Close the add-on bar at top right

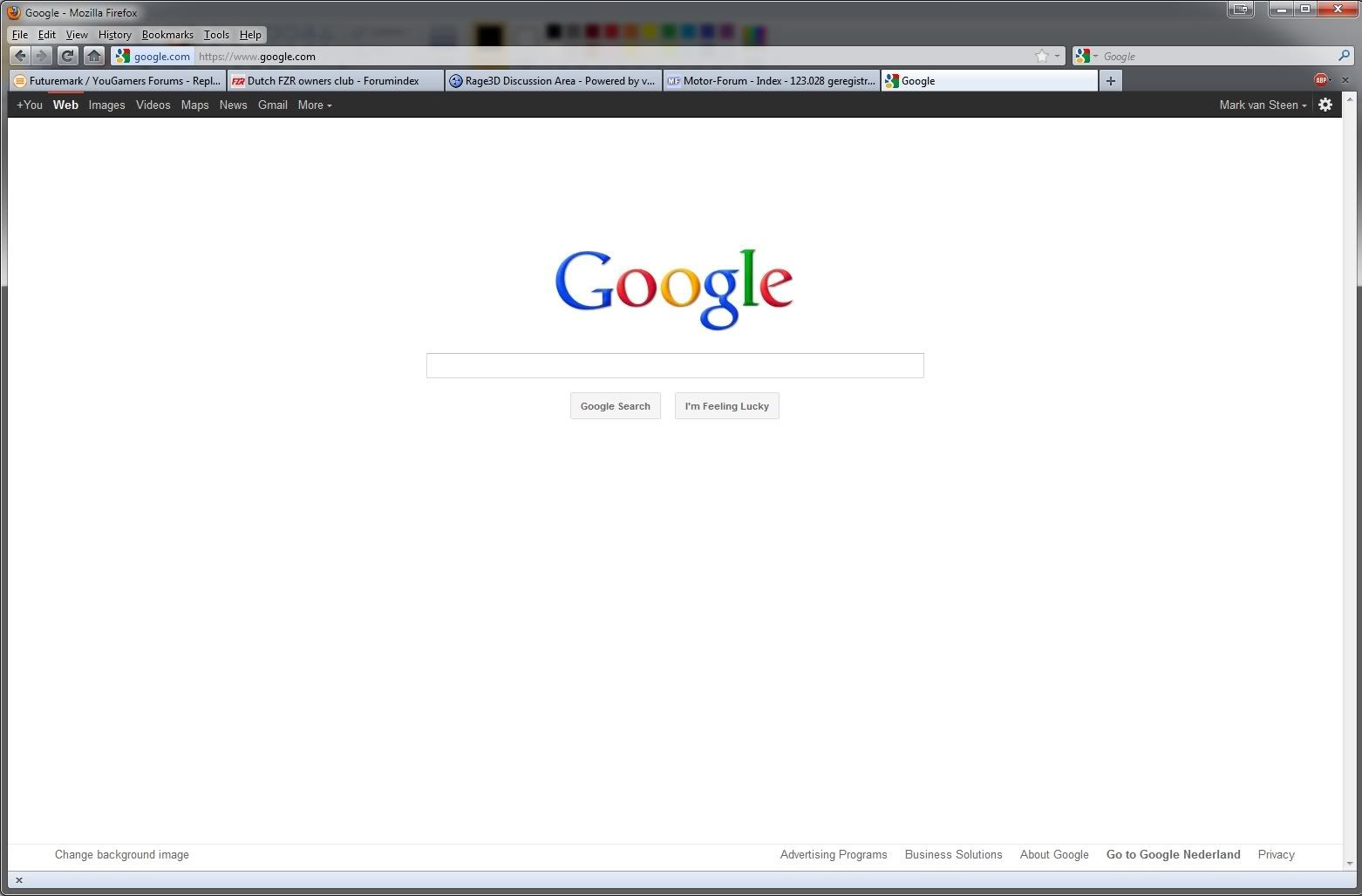click(1345, 79)
